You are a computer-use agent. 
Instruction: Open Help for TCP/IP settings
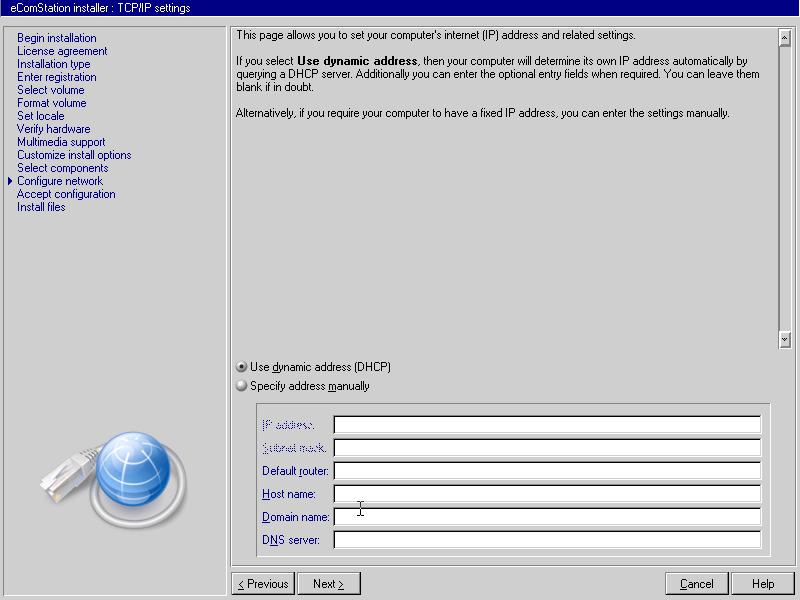point(763,584)
